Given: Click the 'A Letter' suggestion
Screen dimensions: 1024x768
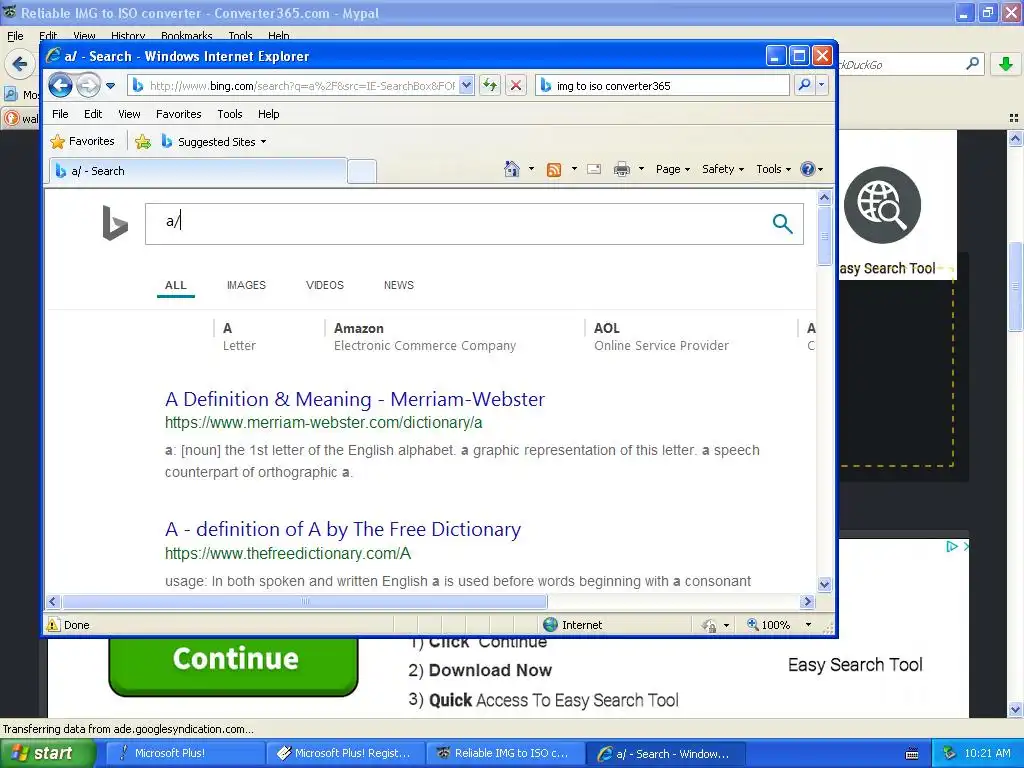Looking at the screenshot, I should 239,336.
